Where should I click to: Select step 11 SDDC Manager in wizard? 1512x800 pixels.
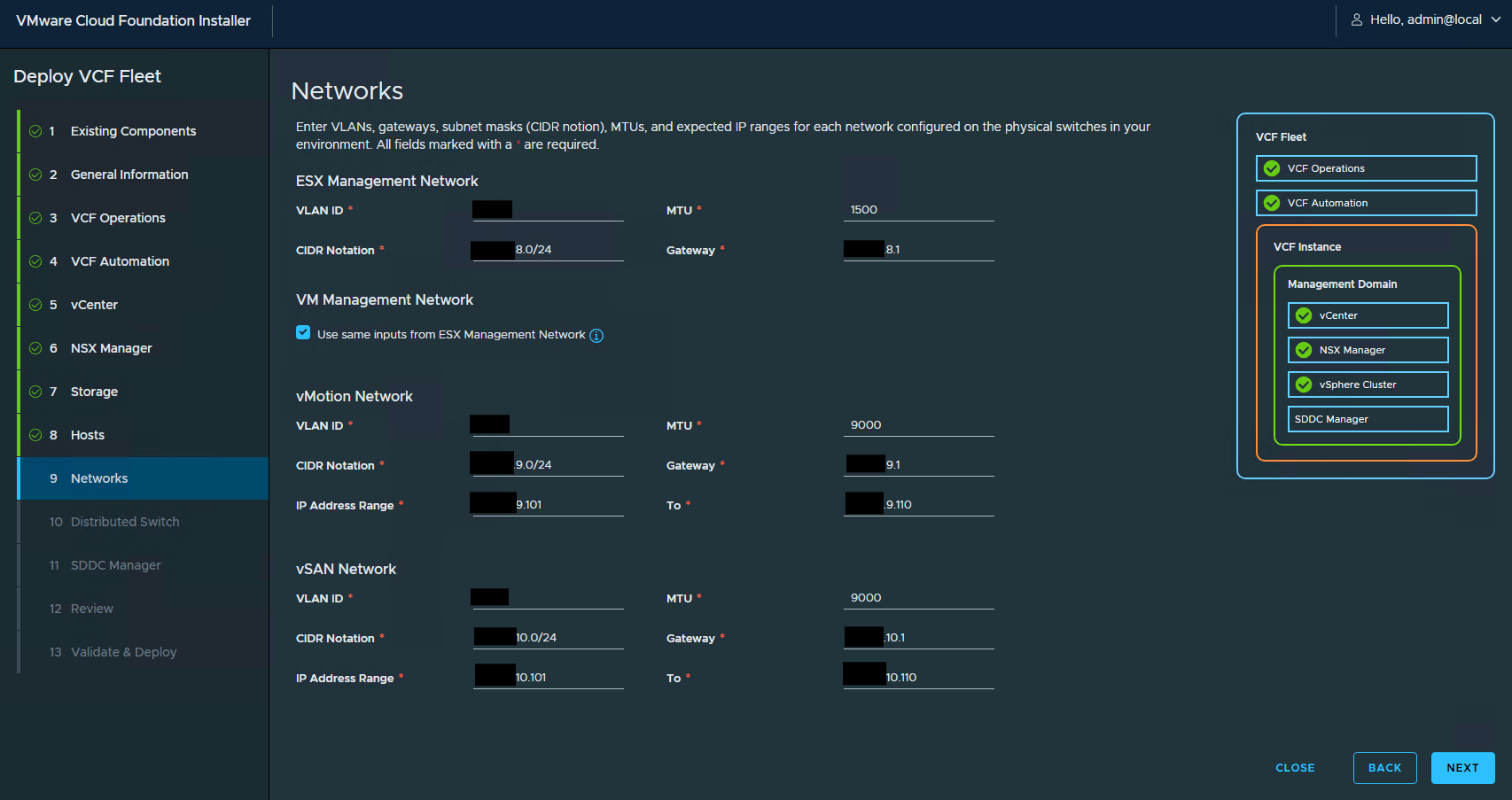[x=143, y=565]
